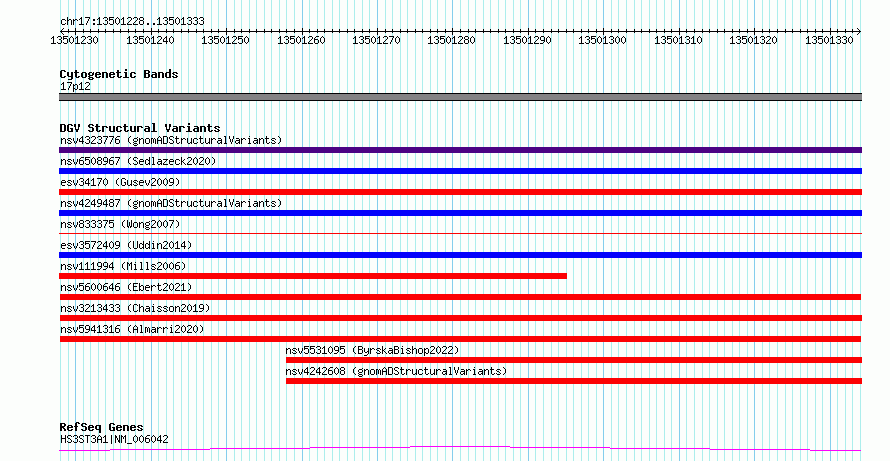Open variant label nsv6508967 (Sedlazeck2020)
This screenshot has width=890, height=461.
click(x=138, y=161)
